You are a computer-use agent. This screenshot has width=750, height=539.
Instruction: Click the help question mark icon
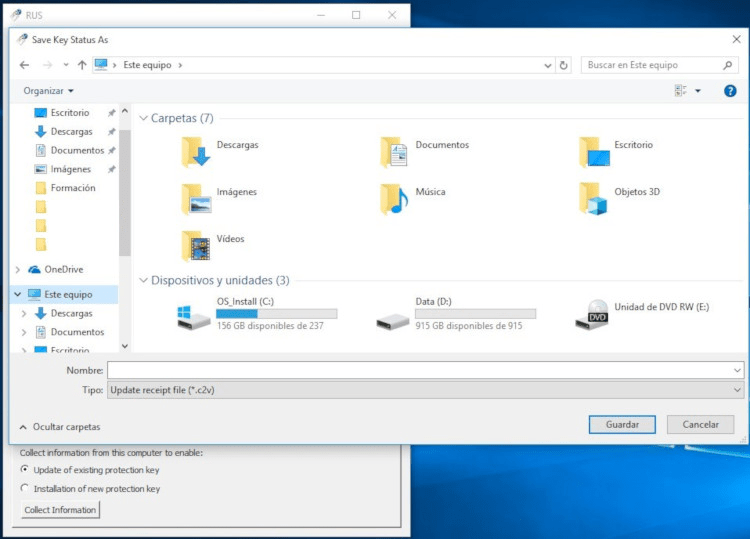(729, 91)
